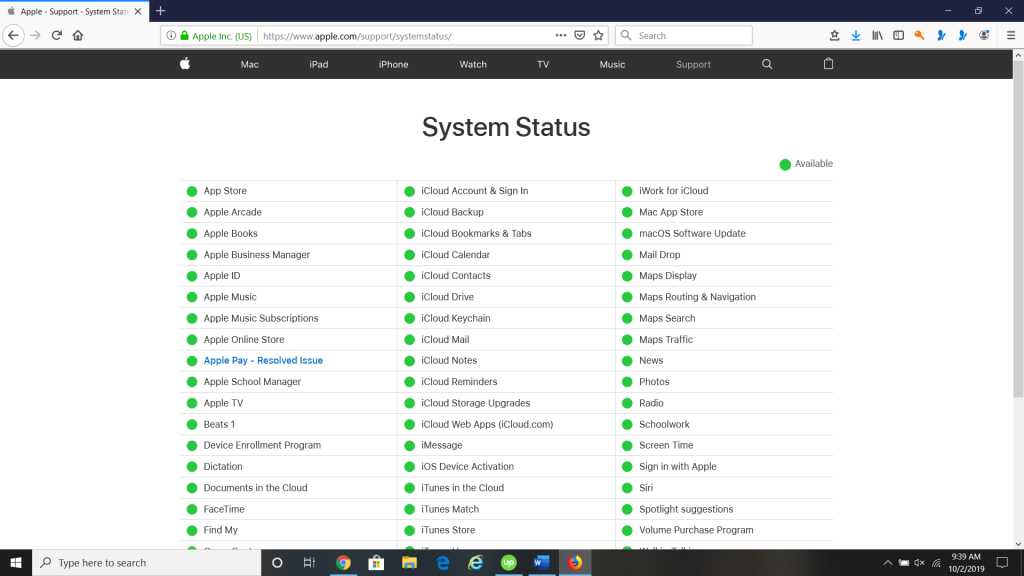The width and height of the screenshot is (1024, 576).
Task: Click the green padlock Apple Inc. identity
Action: pos(216,36)
